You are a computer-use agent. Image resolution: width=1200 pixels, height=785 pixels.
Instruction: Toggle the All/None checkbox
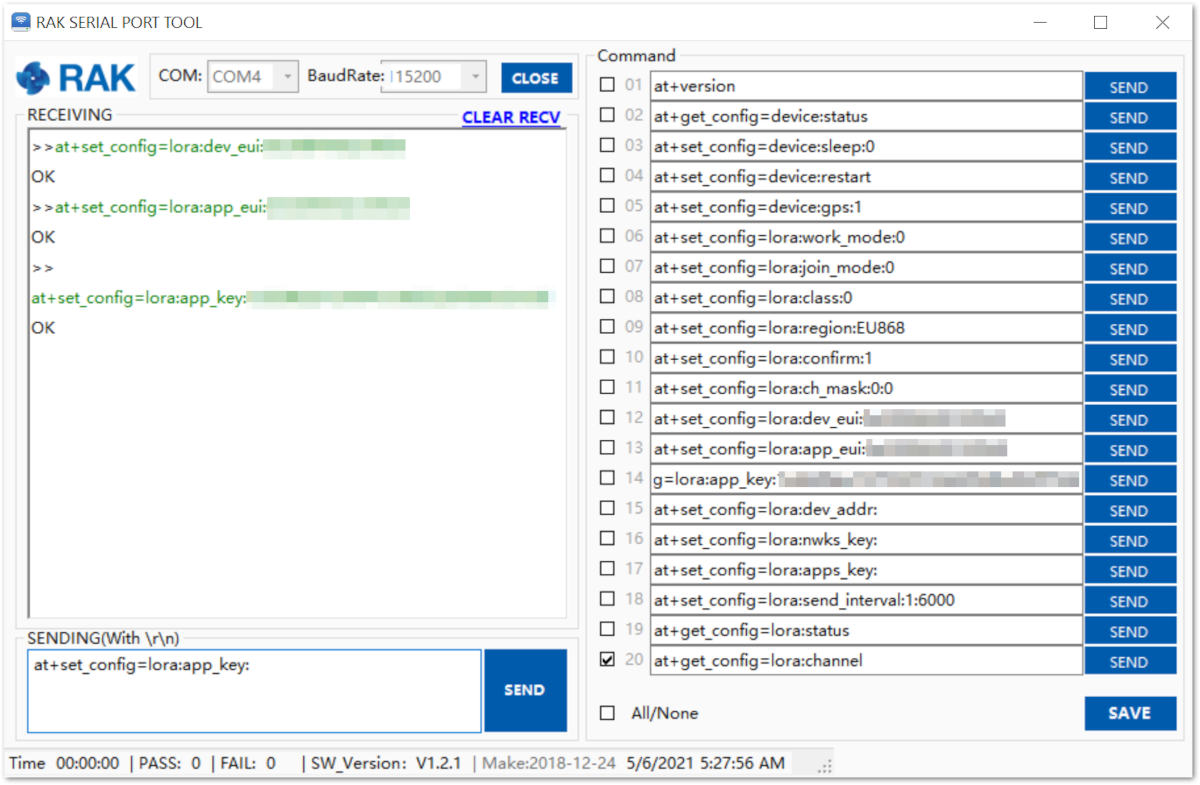(x=607, y=713)
